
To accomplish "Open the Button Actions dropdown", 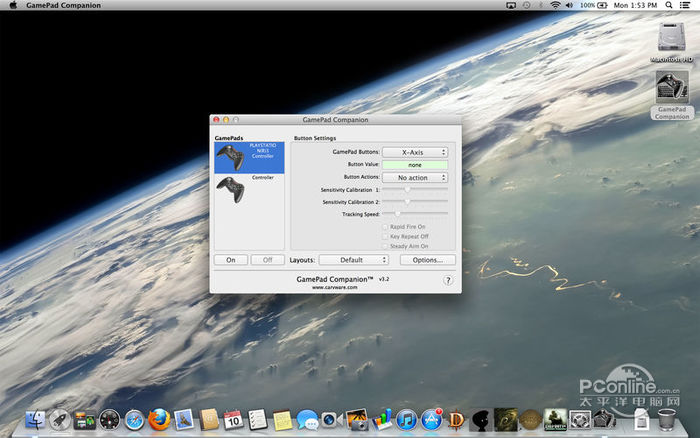I will point(415,177).
